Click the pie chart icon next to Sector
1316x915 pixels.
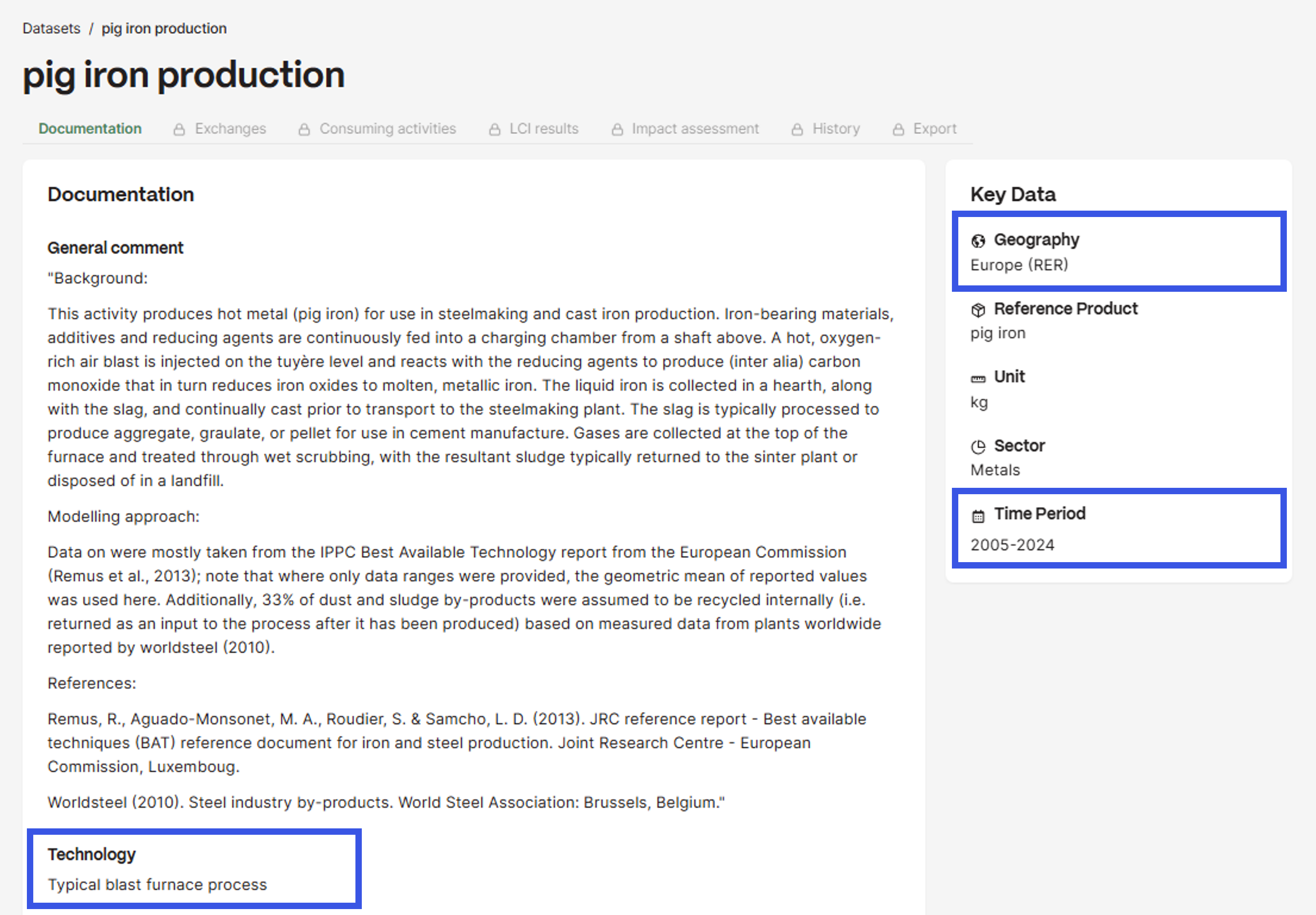coord(978,447)
